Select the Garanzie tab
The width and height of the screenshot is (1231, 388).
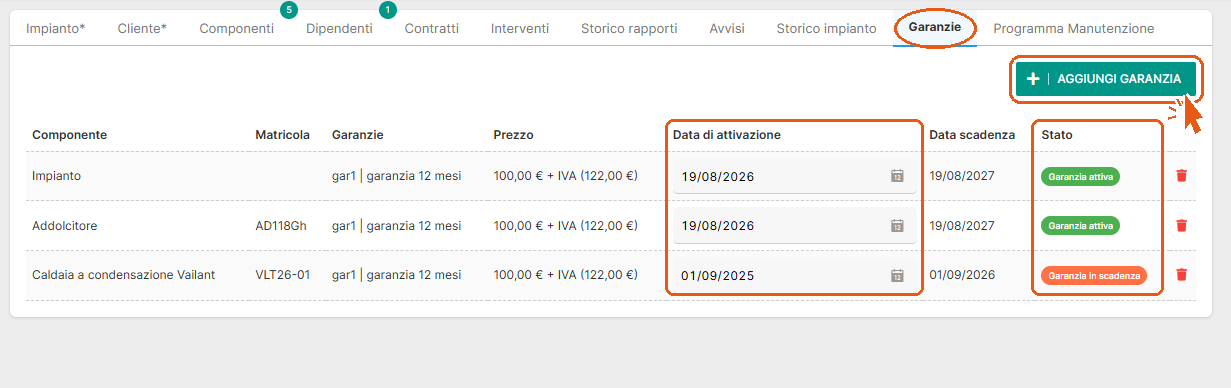935,27
